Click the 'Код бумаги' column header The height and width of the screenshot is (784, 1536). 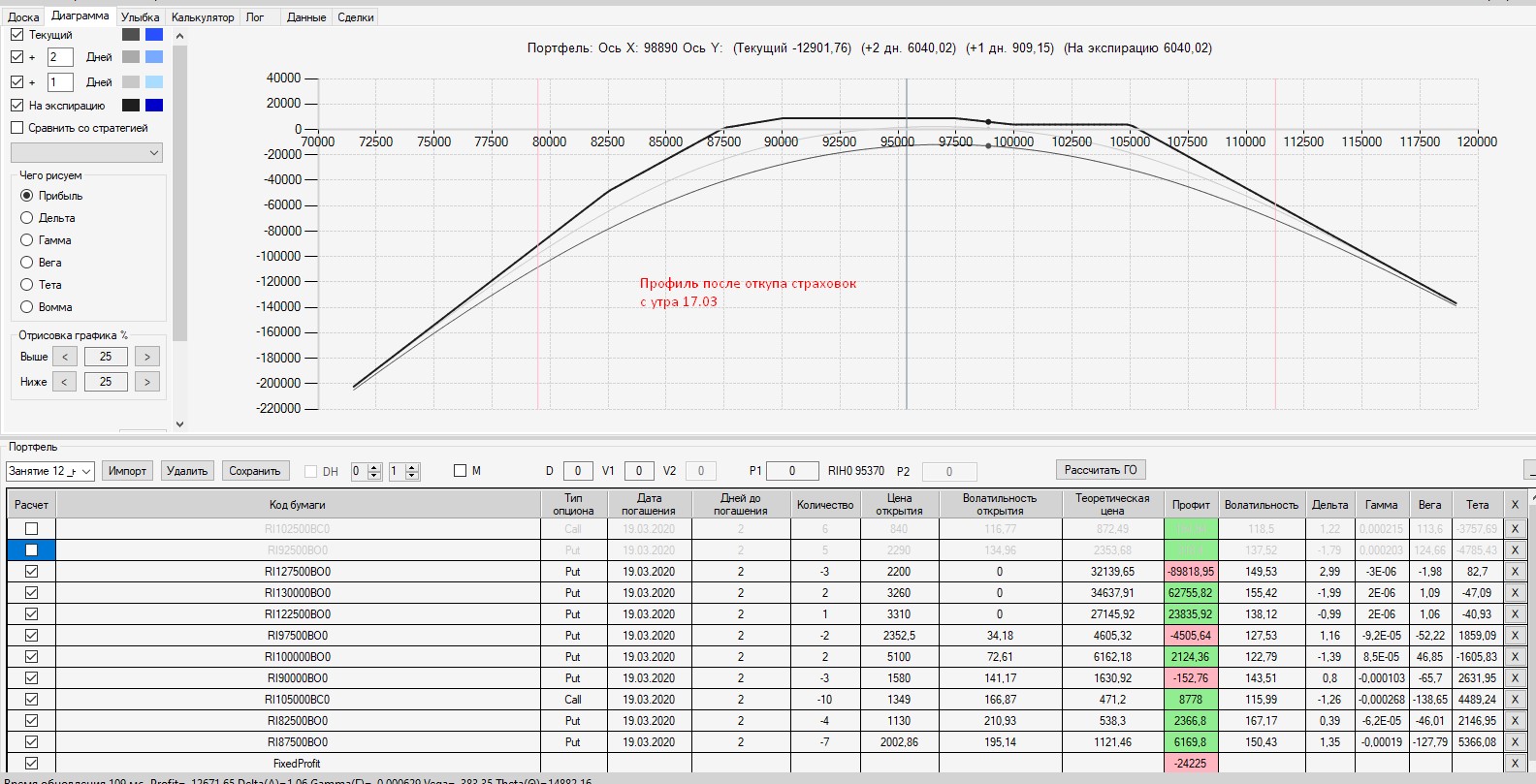pos(298,505)
